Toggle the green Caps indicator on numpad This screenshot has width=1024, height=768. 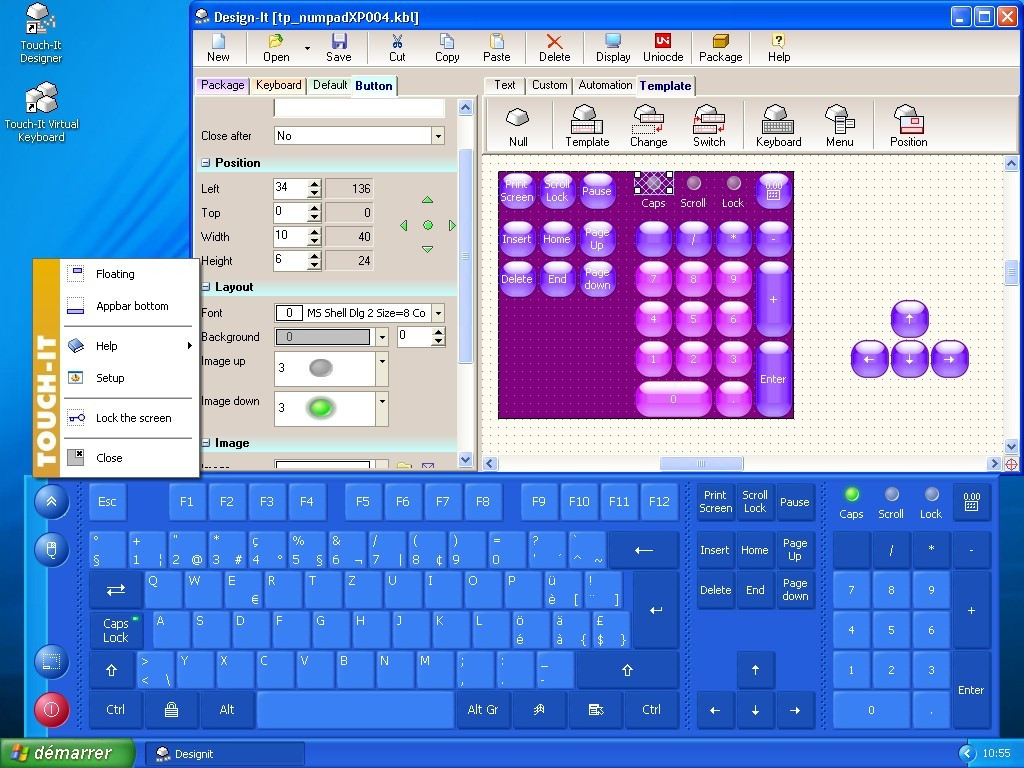click(852, 494)
